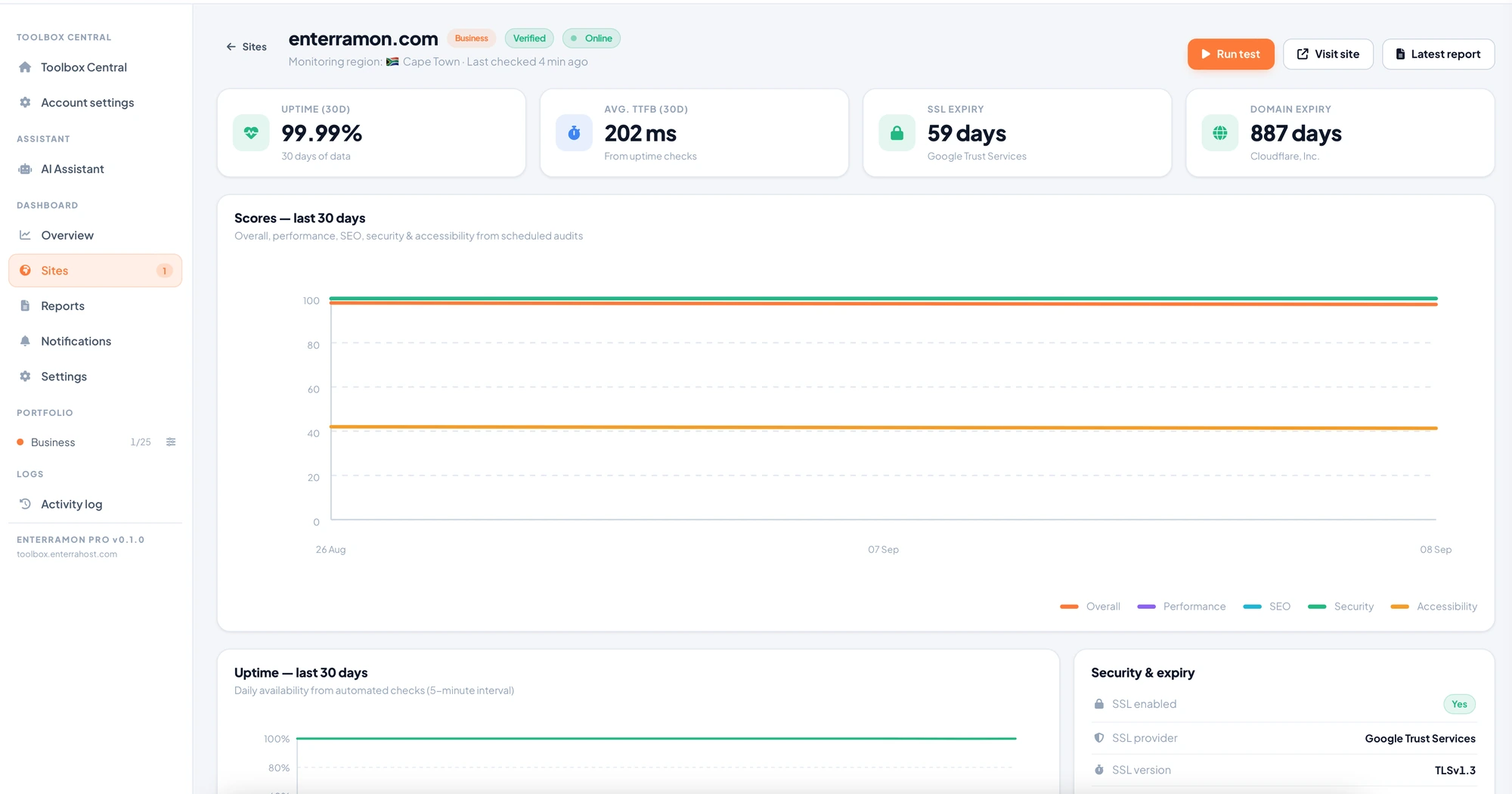Screen dimensions: 1512x794
Task: Click the back arrow beside Sites
Action: [231, 47]
